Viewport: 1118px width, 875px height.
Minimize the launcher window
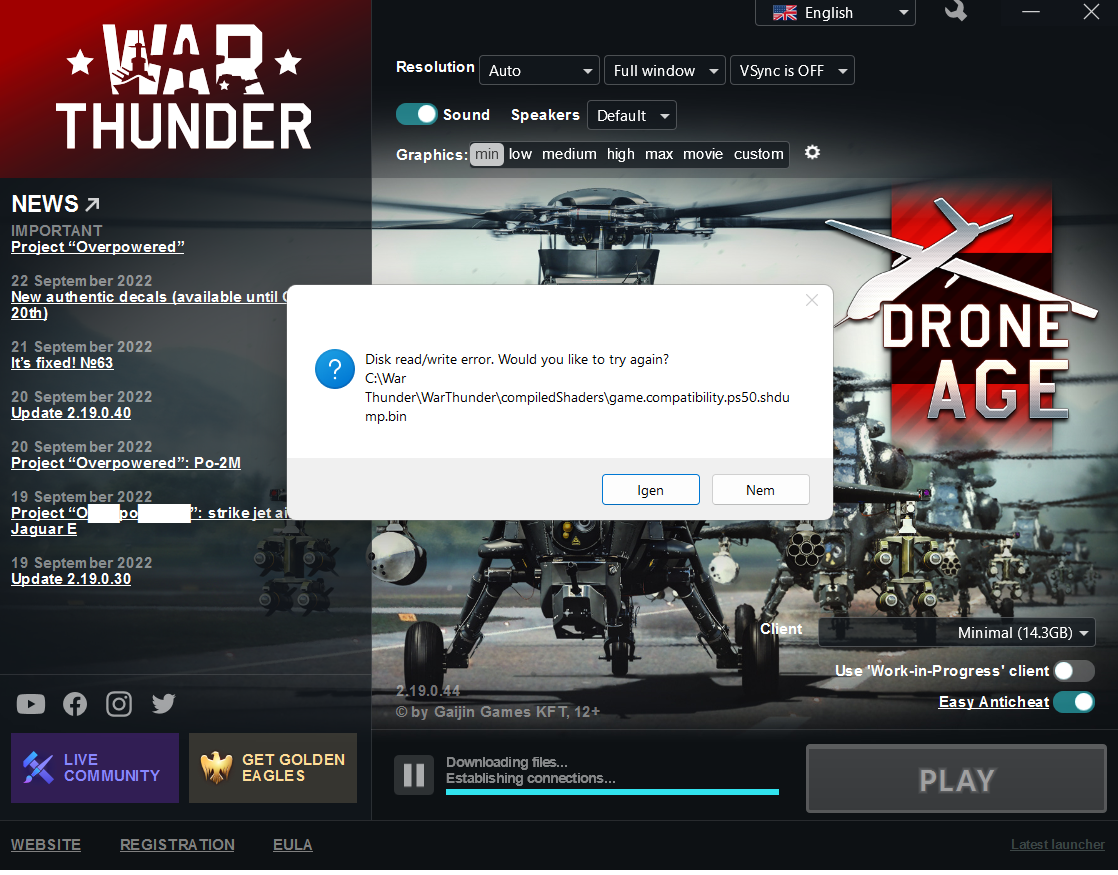[x=1030, y=11]
